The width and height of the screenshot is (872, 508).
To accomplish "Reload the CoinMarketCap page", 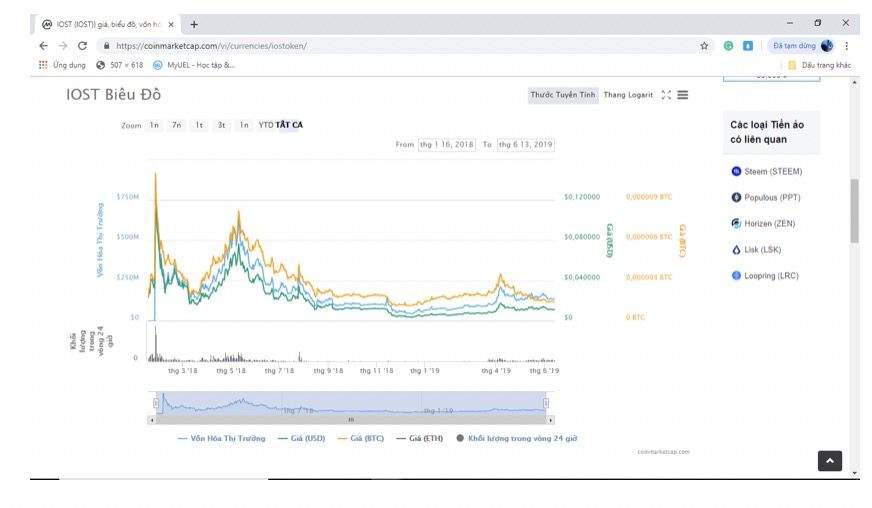I will 82,46.
